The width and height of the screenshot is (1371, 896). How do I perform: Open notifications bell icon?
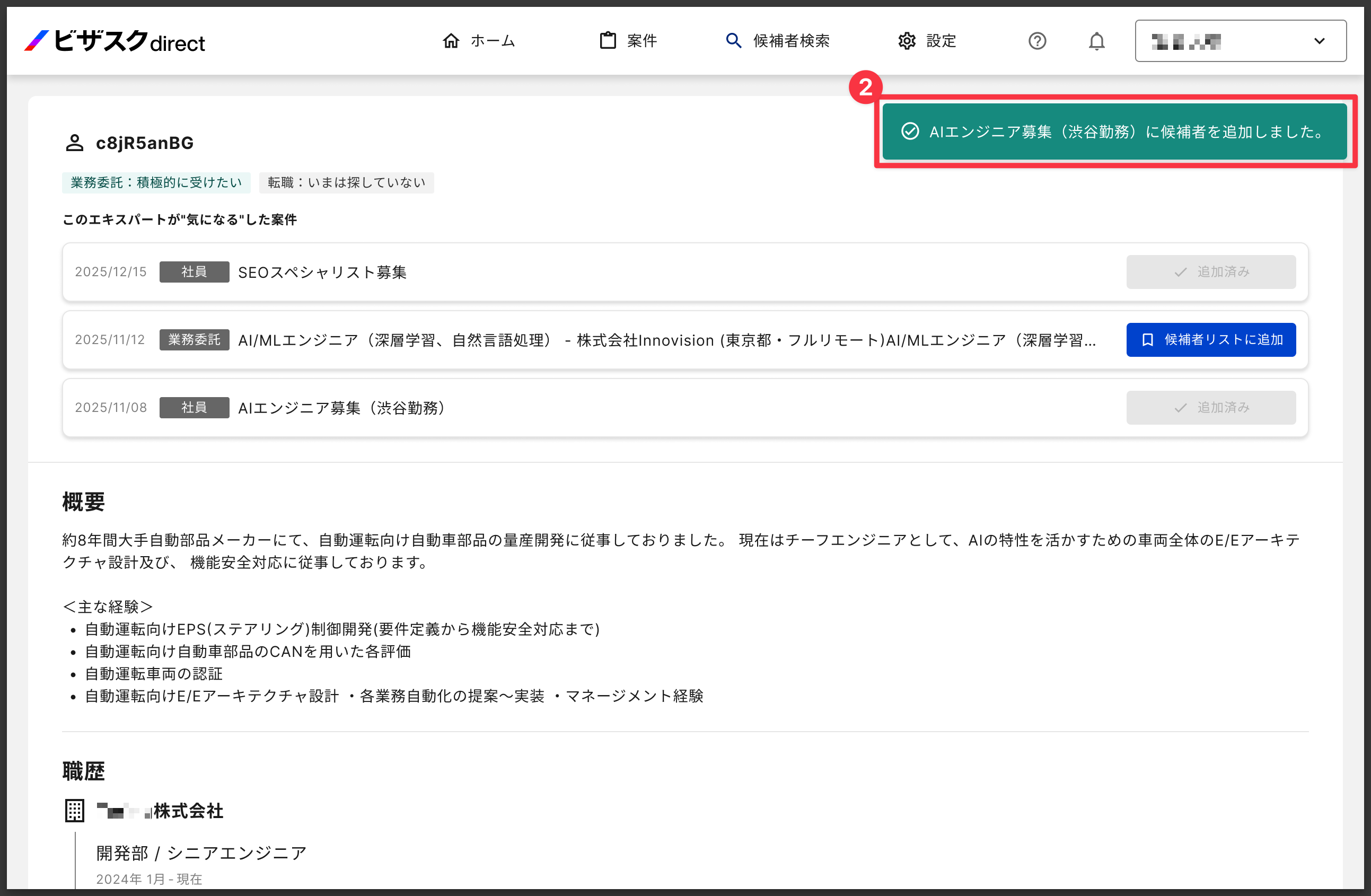(1097, 41)
